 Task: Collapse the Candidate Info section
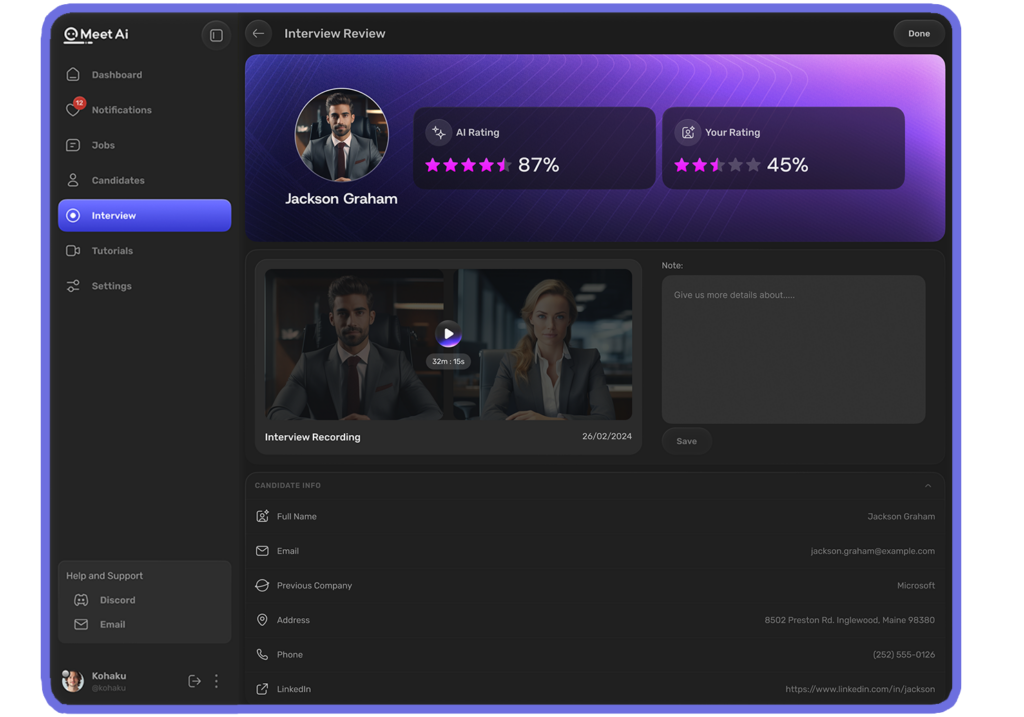point(928,484)
